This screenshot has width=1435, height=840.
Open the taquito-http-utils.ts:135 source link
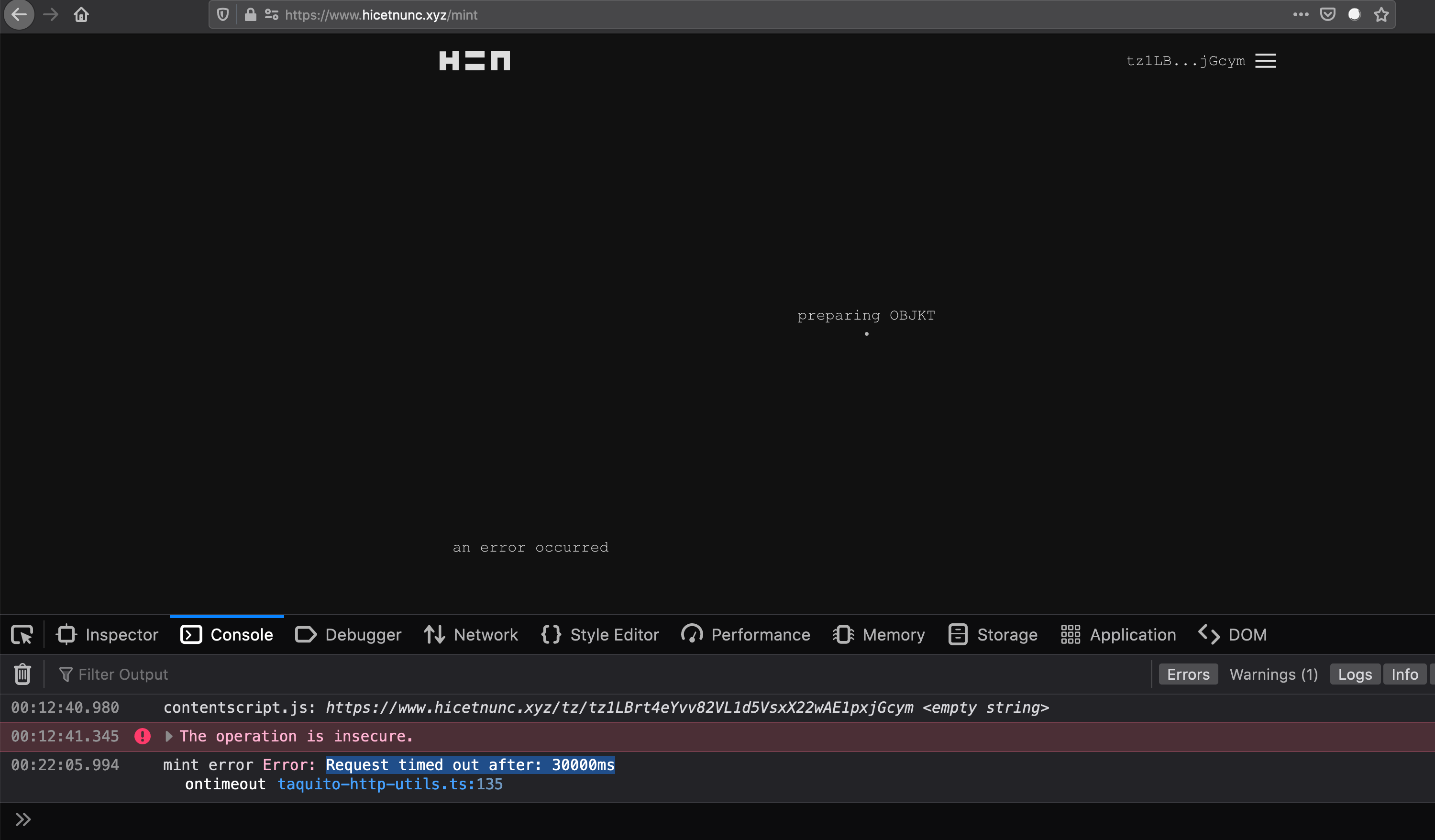coord(390,784)
